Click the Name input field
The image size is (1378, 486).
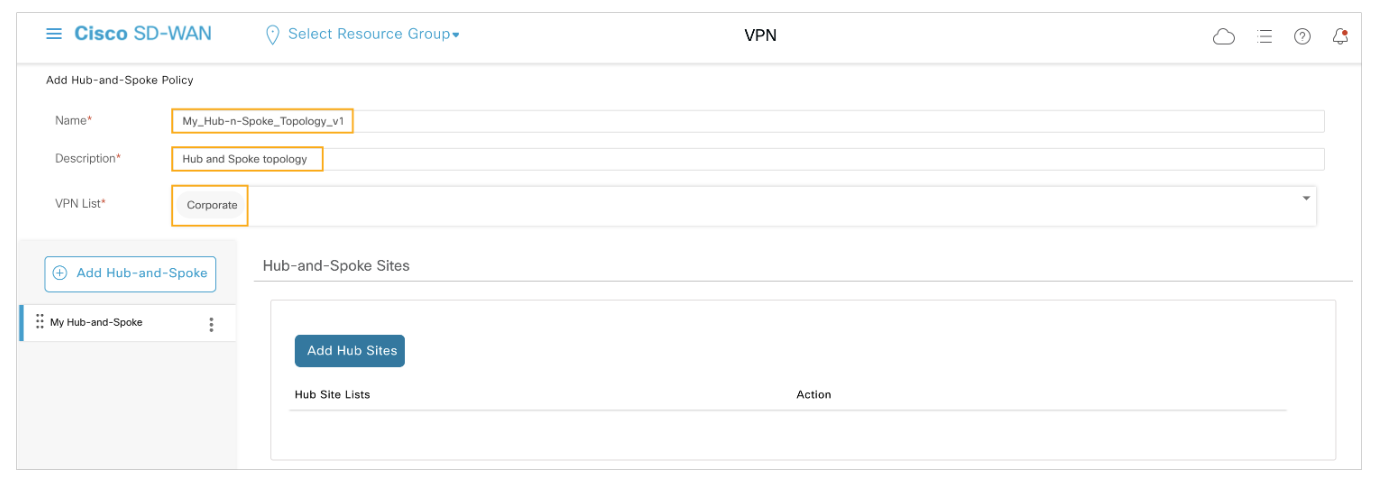(x=748, y=121)
